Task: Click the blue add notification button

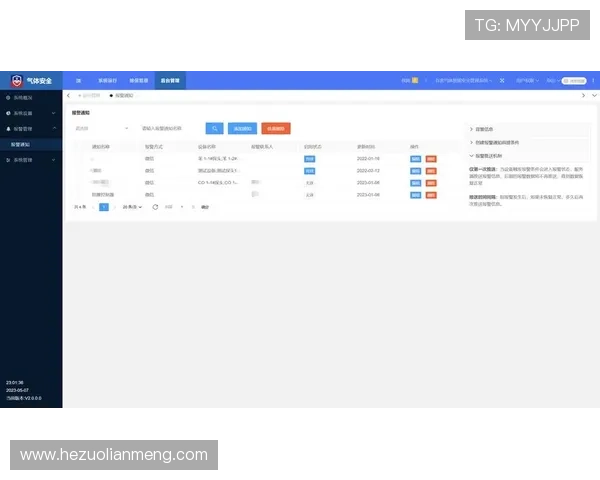Action: [242, 128]
